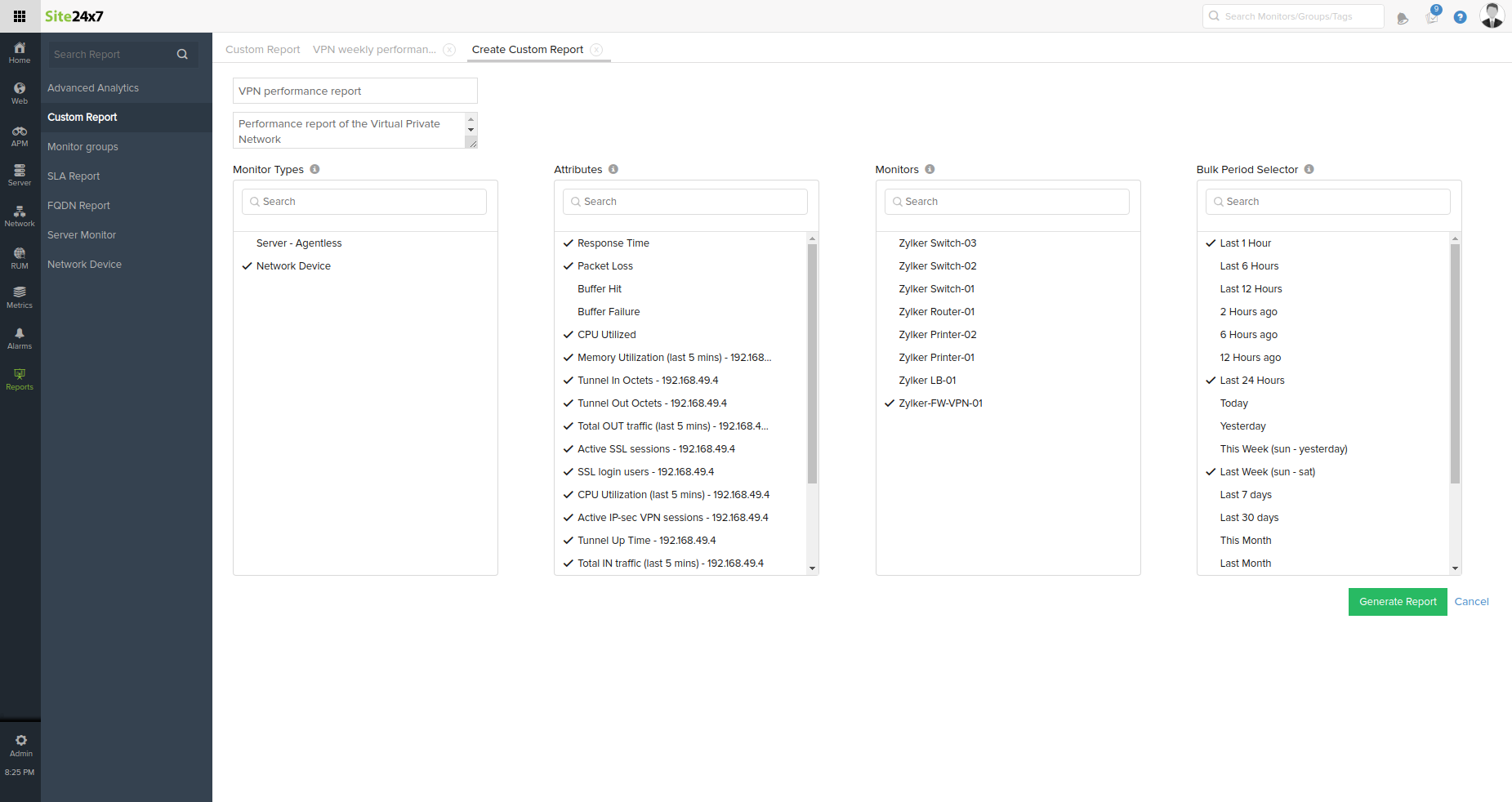Open the Monitor groups sidebar entry
Viewport: 1512px width, 802px height.
[83, 146]
